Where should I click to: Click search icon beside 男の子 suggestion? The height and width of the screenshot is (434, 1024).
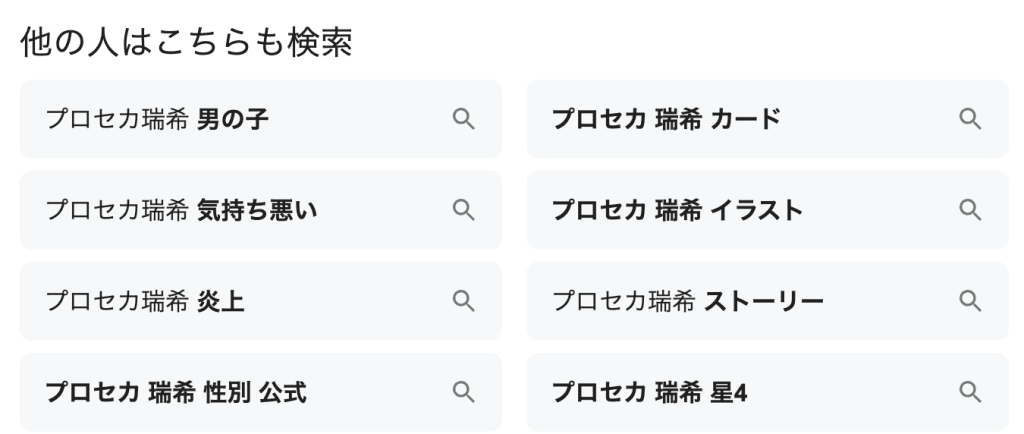click(463, 119)
